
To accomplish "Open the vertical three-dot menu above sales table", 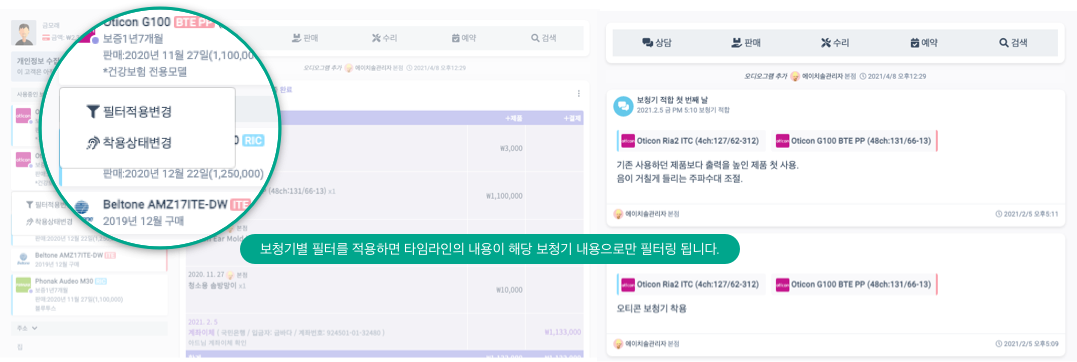I will (578, 93).
